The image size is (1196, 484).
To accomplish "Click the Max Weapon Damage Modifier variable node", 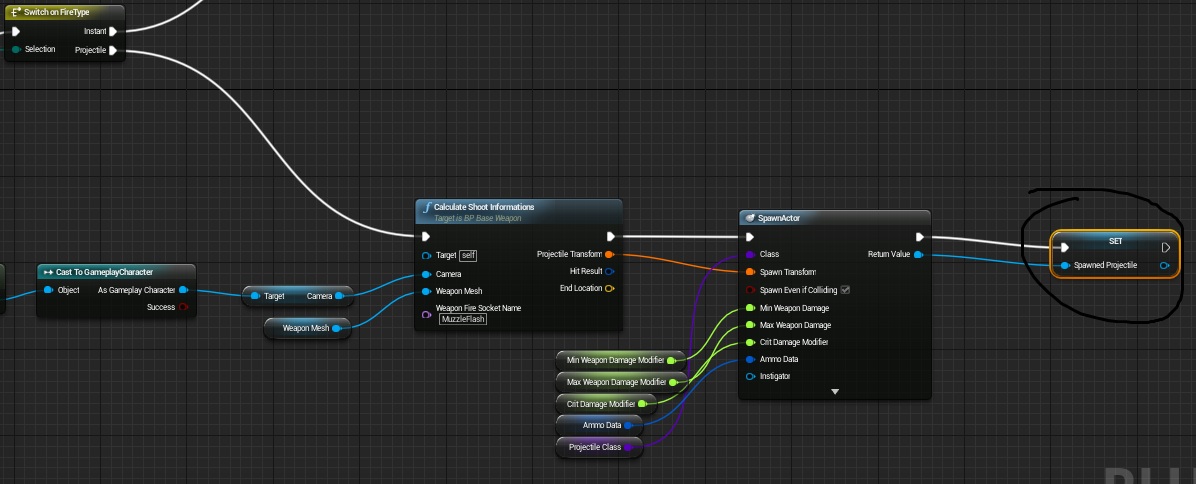I will coord(622,382).
